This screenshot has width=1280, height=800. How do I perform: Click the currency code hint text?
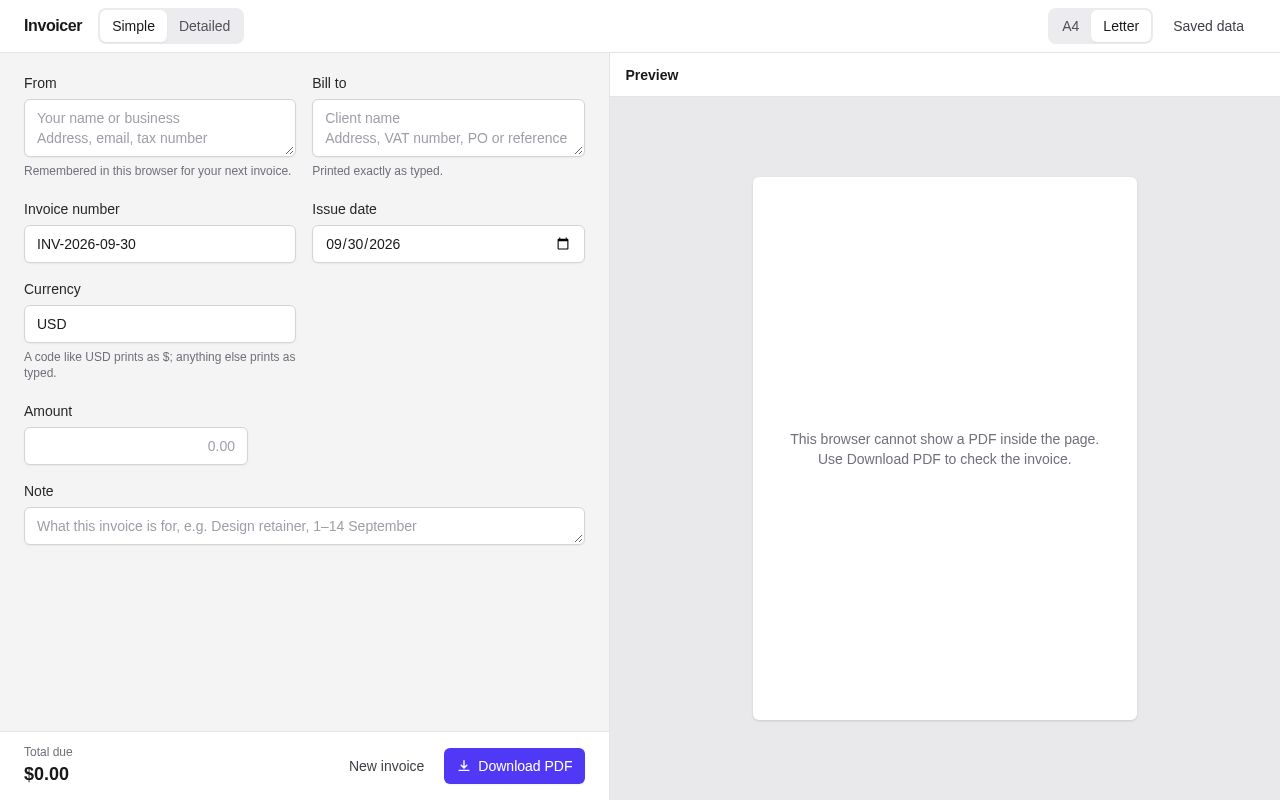point(160,365)
